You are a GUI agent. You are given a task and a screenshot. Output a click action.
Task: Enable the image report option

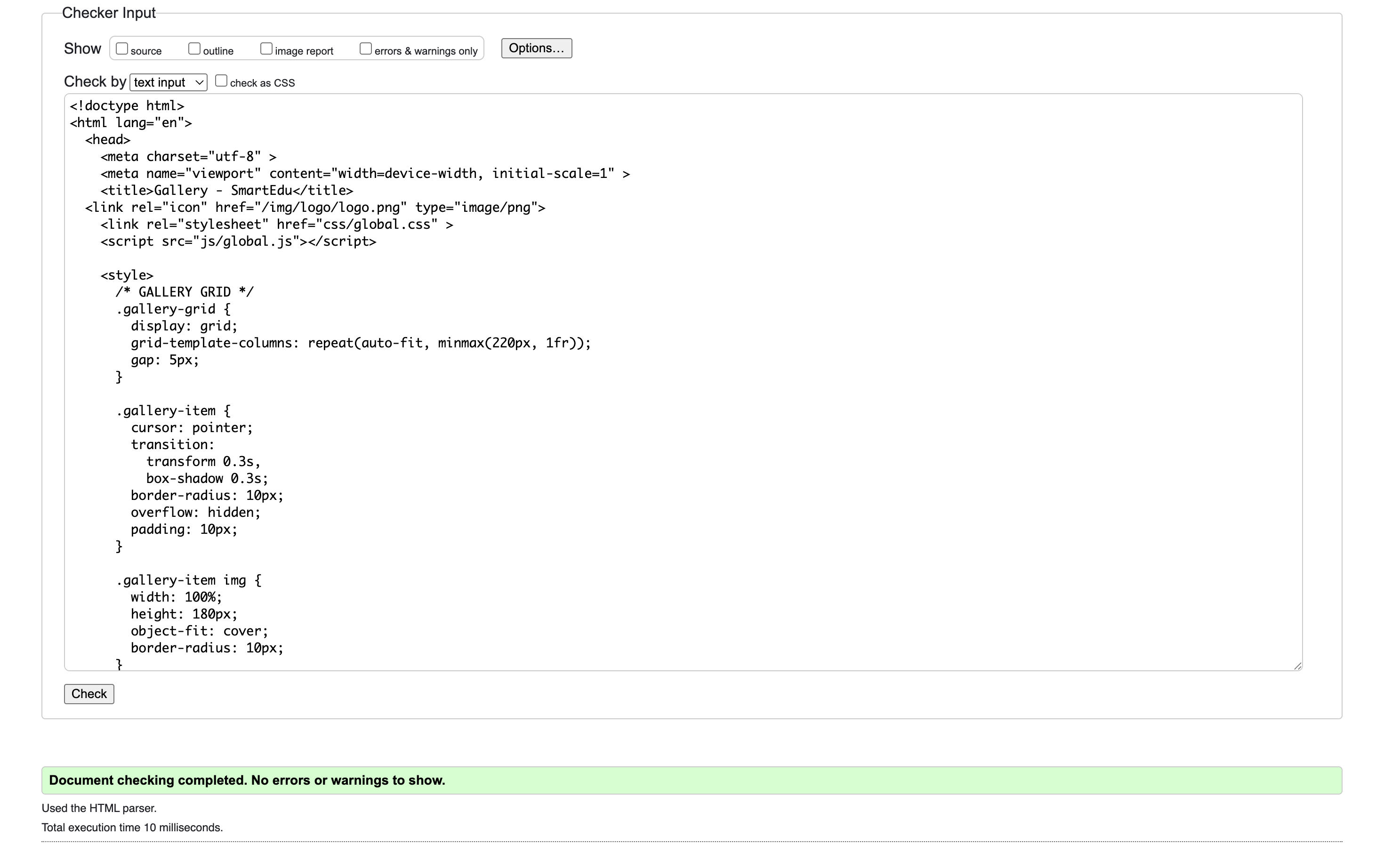[x=266, y=49]
